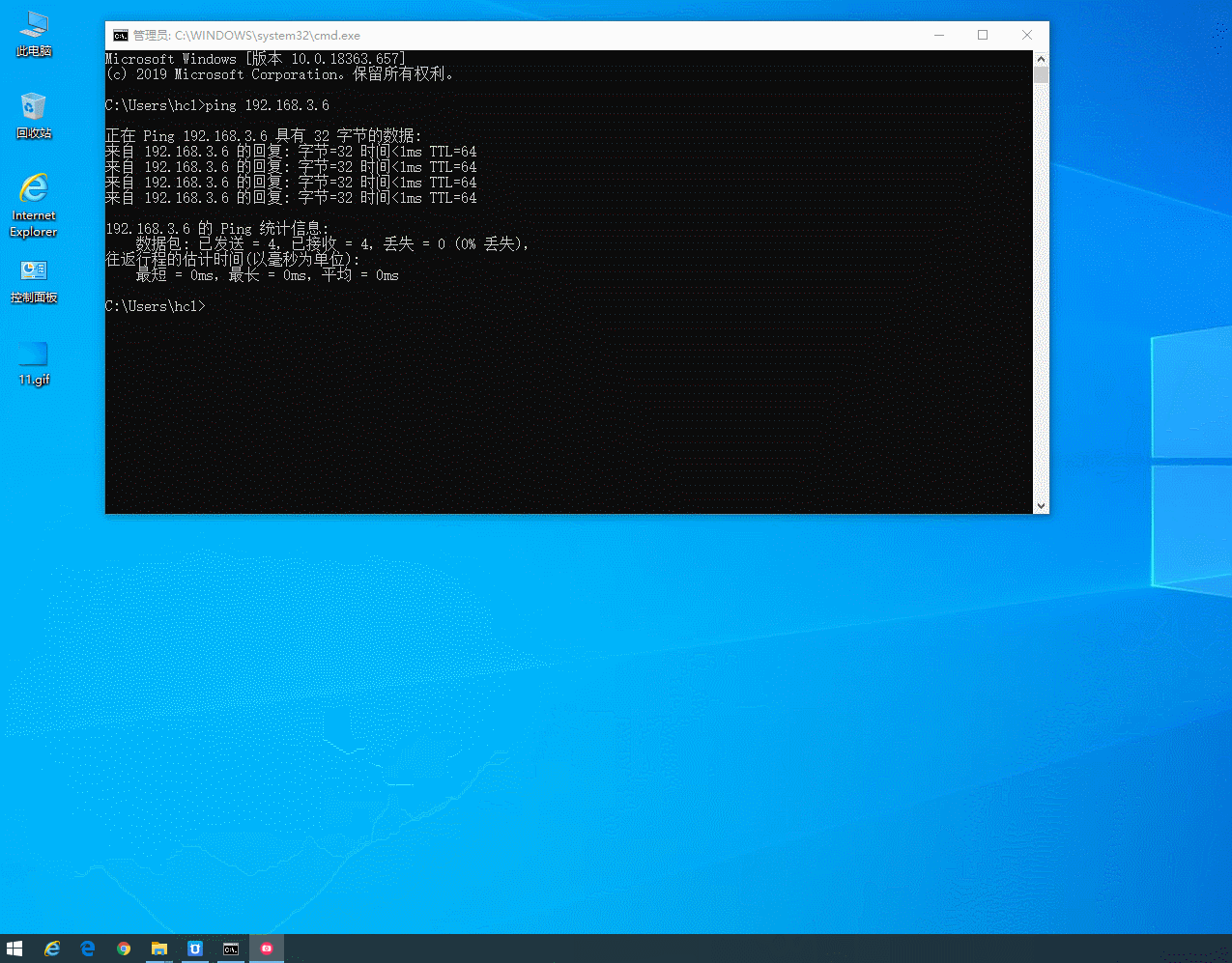The width and height of the screenshot is (1232, 963).
Task: Minimize the cmd.exe window
Action: [939, 36]
